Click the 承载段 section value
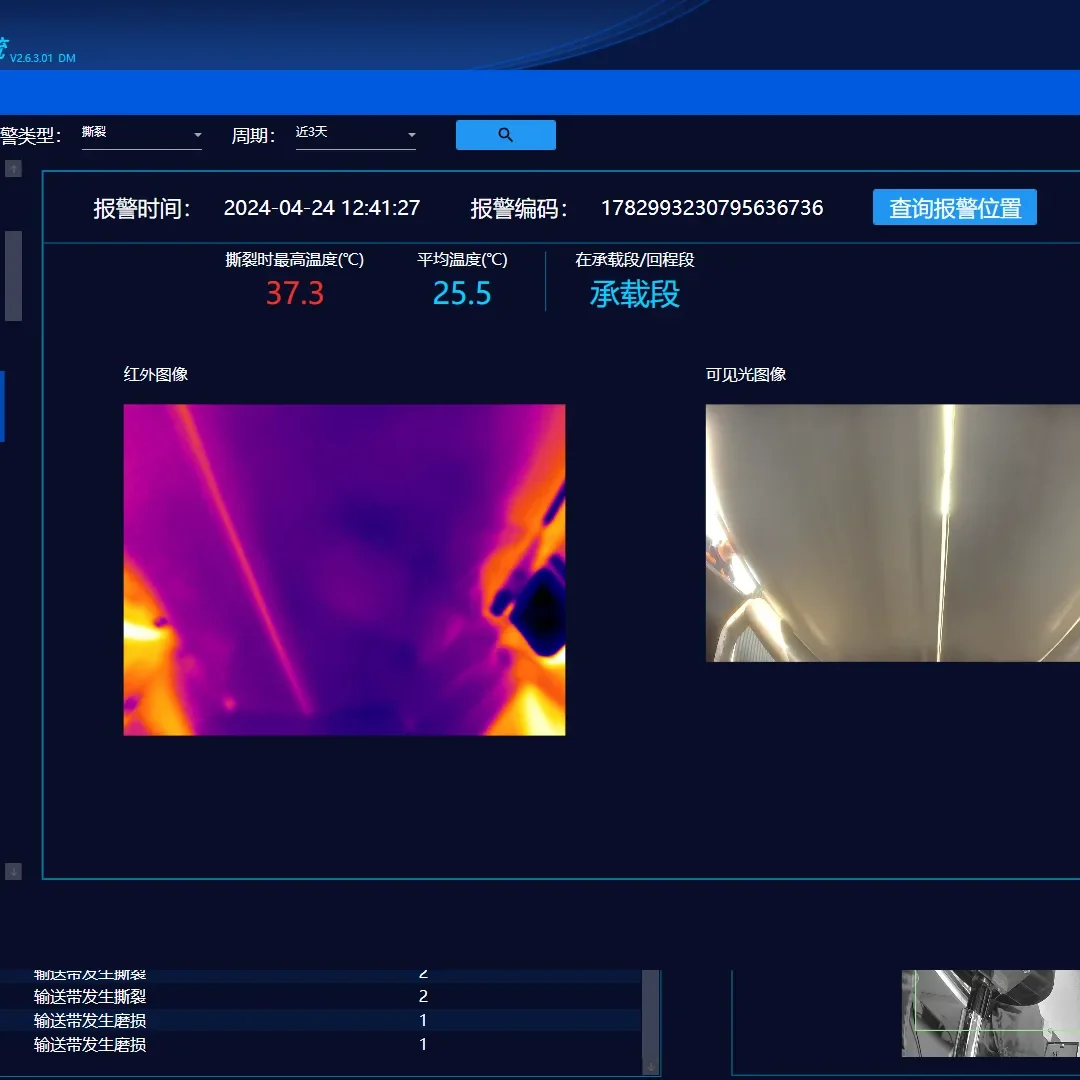Screen dimensions: 1080x1080 634,294
